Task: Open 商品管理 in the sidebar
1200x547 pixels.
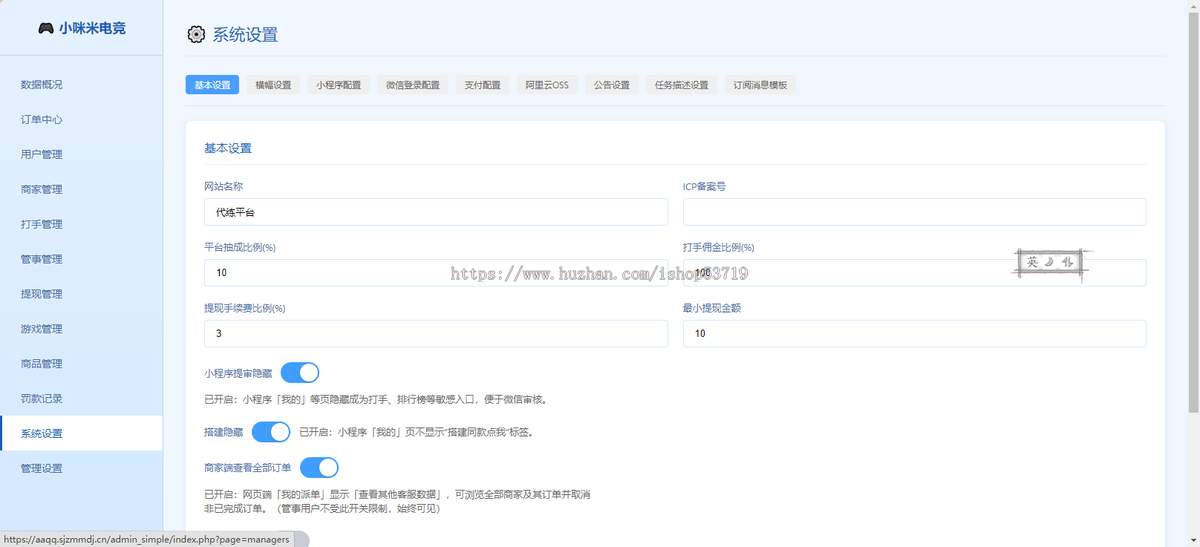Action: pos(81,364)
